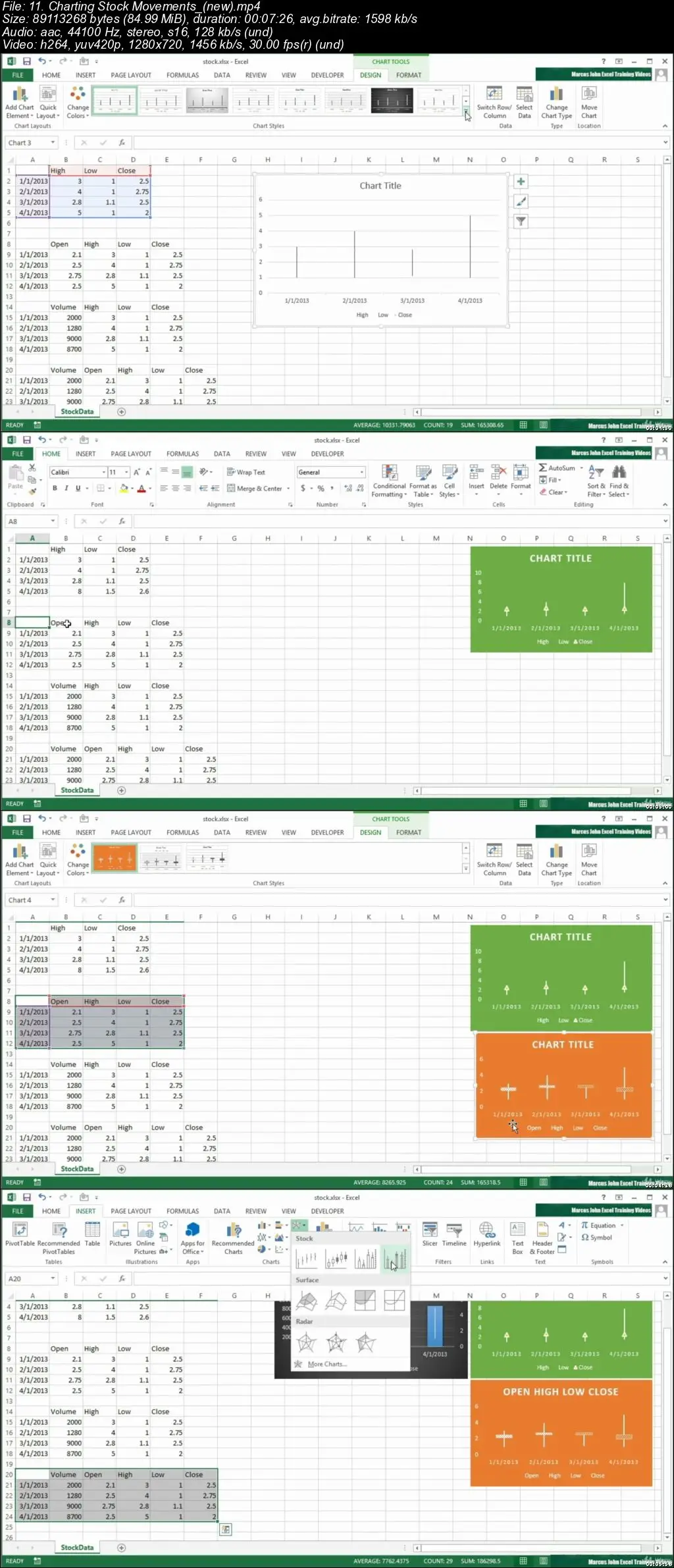Viewport: 674px width, 1568px height.
Task: Click Select Data in the Chart 4 window
Action: [x=525, y=859]
